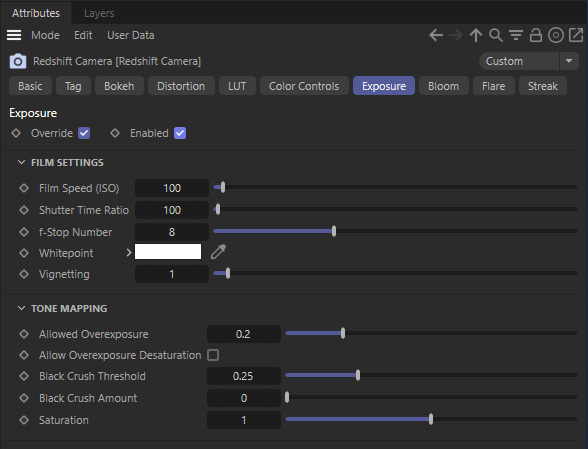The image size is (588, 449).
Task: Pick whitepoint with eyedropper icon
Action: coord(218,252)
